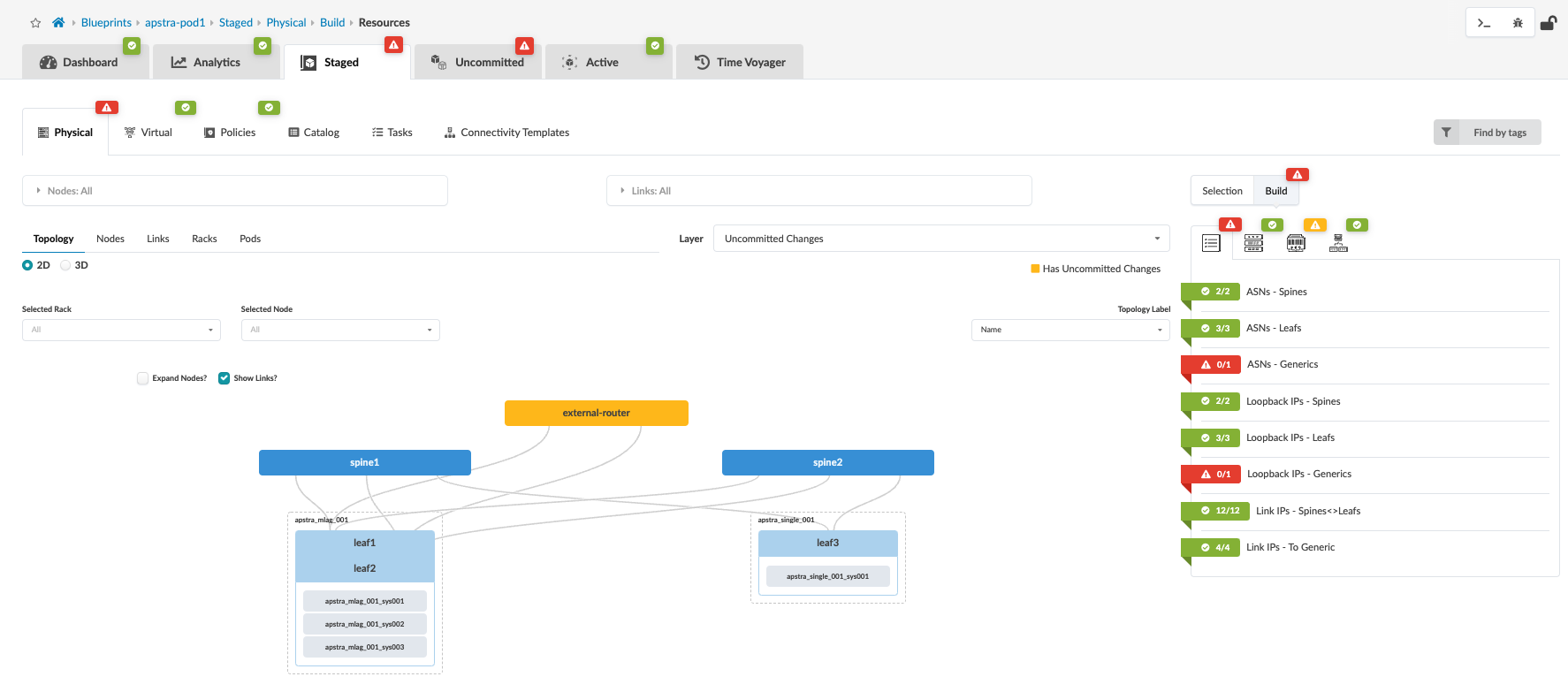Expand the Links: All filter
The image size is (1568, 692).
(x=818, y=191)
